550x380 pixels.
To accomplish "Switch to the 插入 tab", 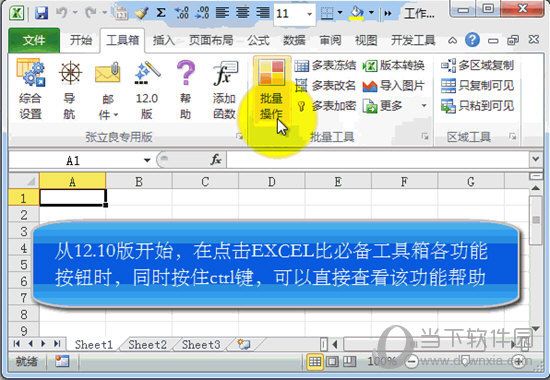I will (x=163, y=40).
